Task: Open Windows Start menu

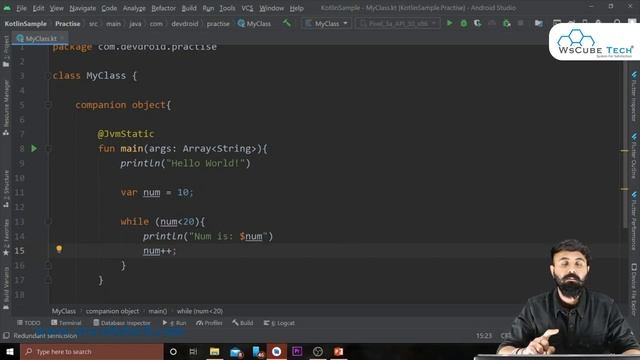Action: (9, 351)
